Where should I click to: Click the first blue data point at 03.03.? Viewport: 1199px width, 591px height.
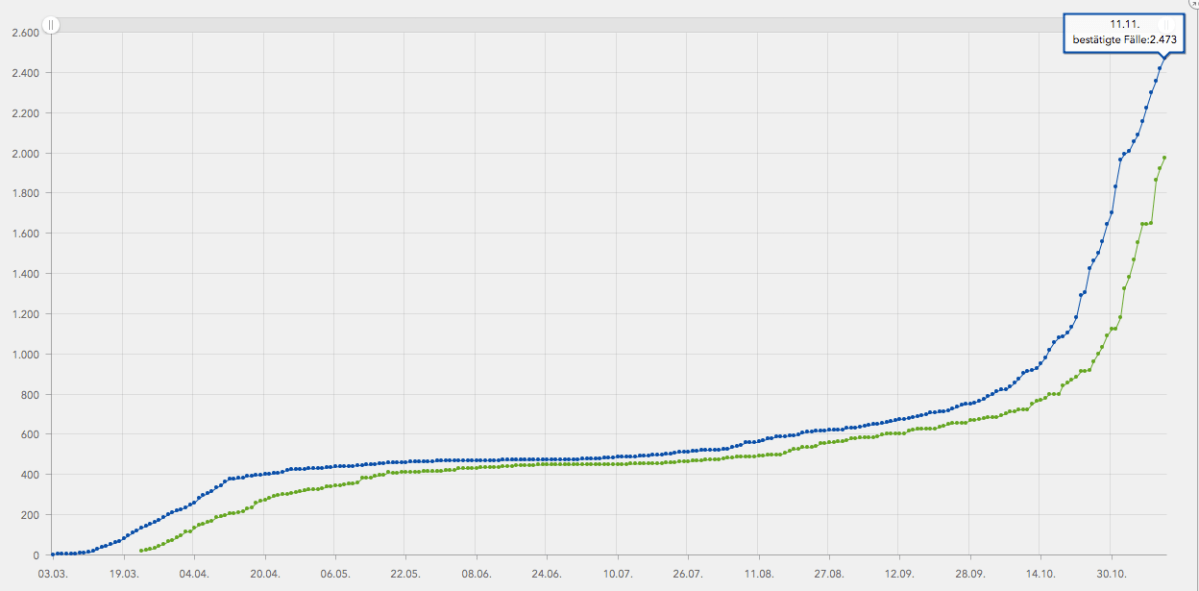coord(52,554)
